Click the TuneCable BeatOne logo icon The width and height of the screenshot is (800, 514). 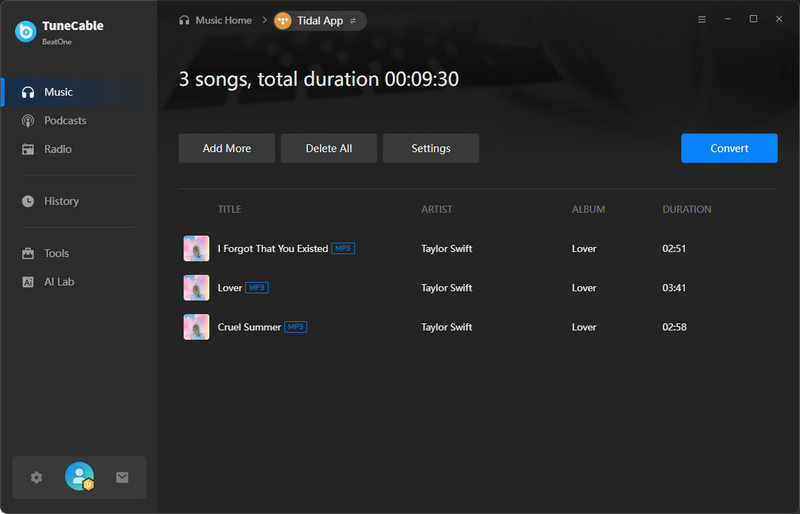26,32
